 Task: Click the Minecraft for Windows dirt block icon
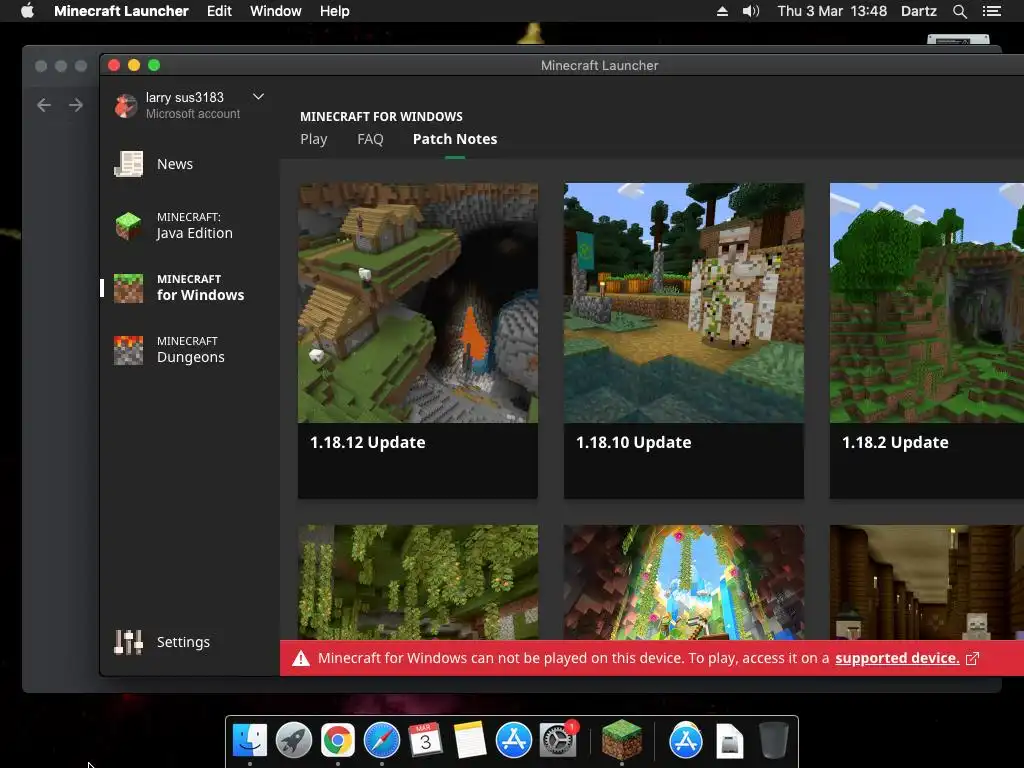(129, 288)
